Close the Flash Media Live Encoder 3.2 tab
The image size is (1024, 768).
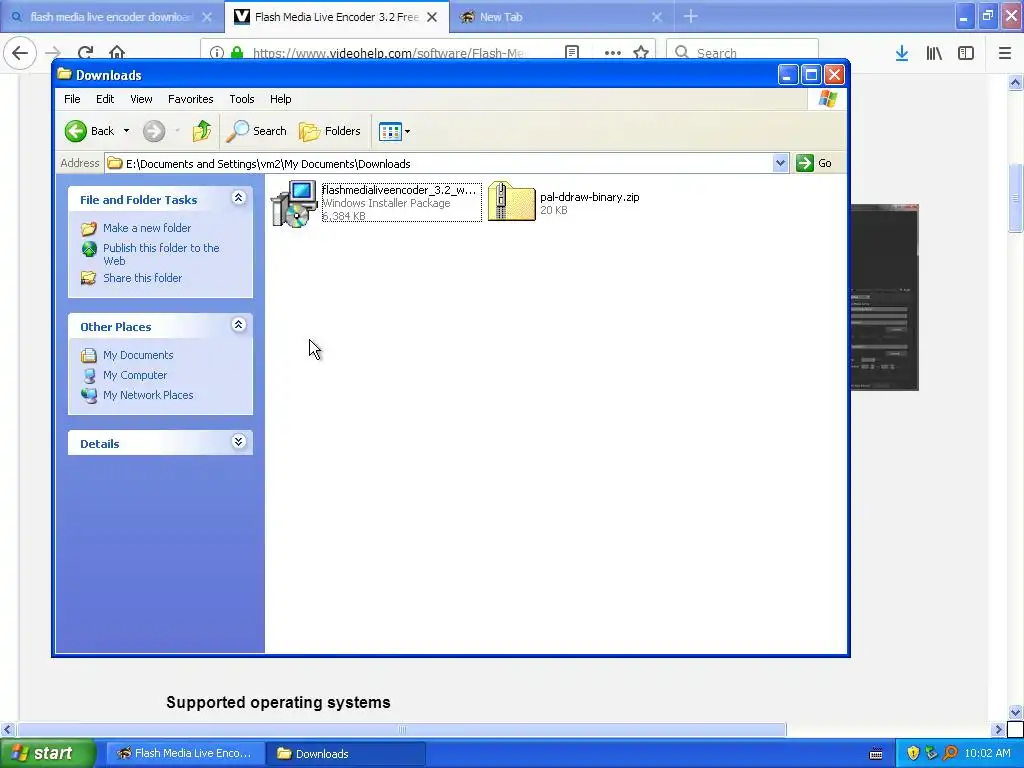point(432,18)
